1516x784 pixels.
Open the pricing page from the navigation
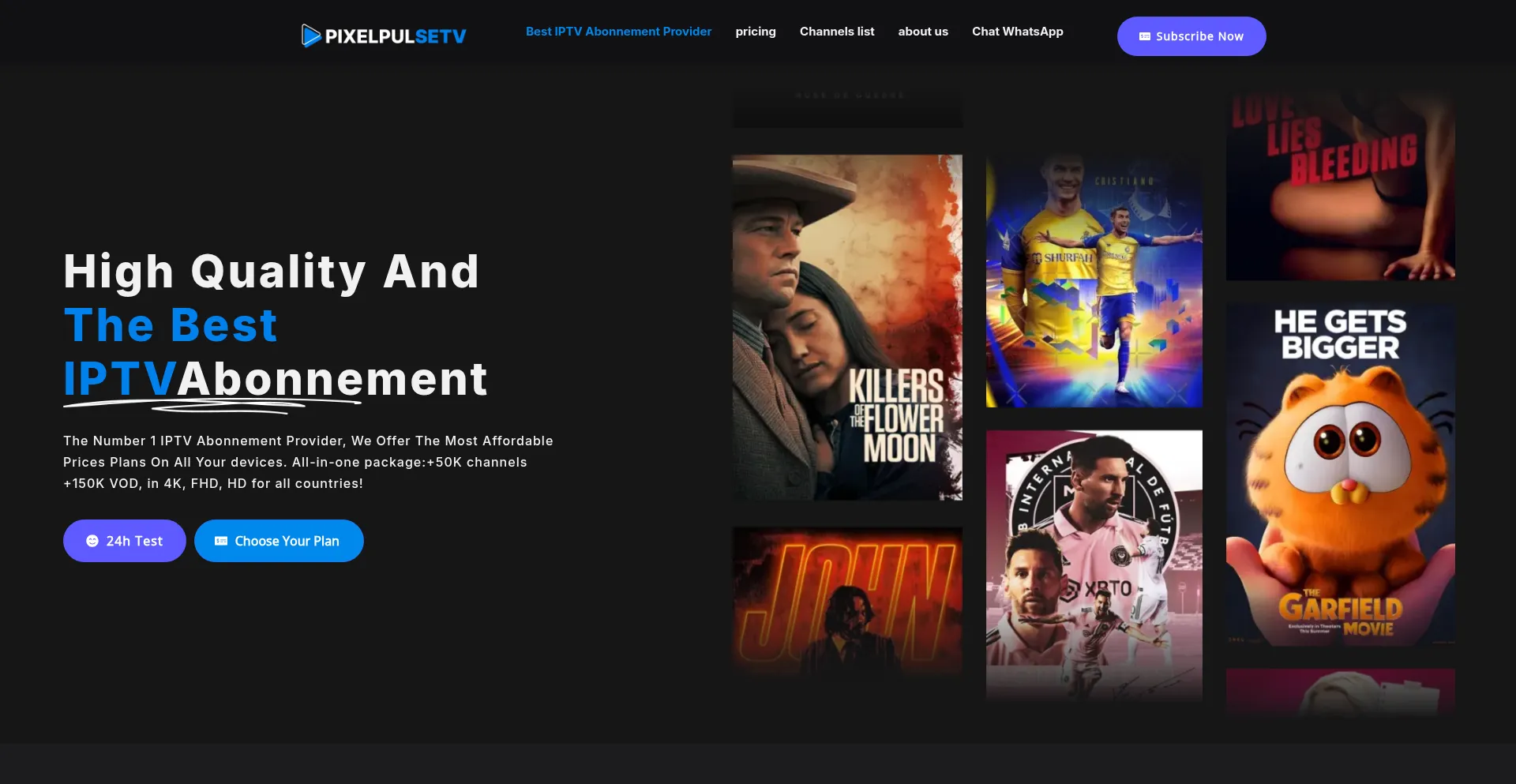point(756,32)
